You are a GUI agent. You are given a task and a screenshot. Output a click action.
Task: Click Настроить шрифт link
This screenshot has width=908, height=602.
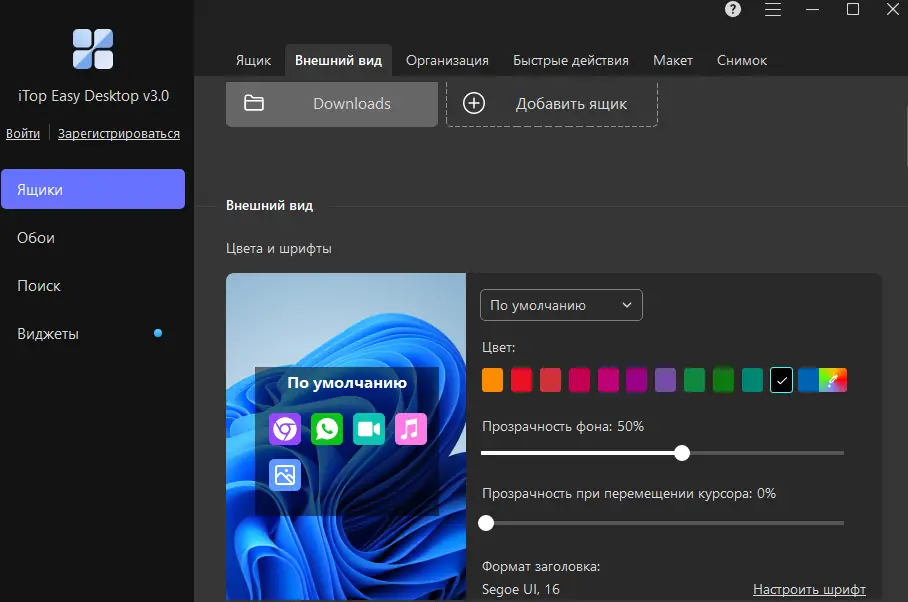809,589
